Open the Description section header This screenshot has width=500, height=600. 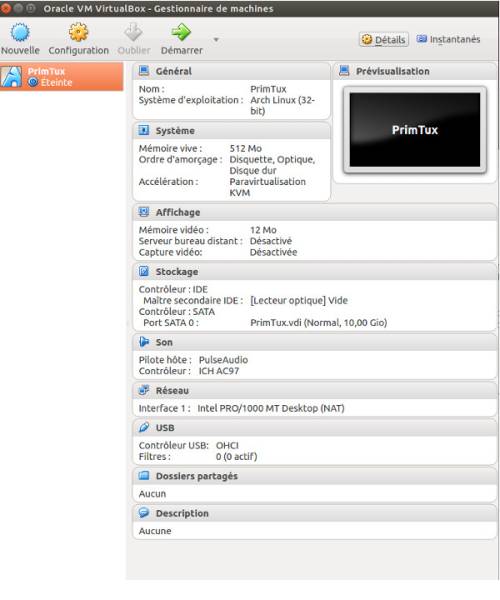pyautogui.click(x=314, y=513)
